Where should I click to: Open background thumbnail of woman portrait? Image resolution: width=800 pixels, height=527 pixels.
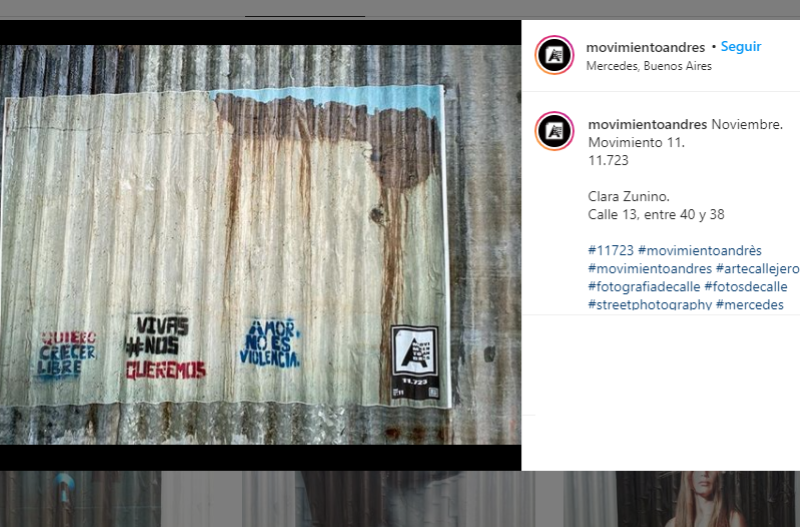708,499
